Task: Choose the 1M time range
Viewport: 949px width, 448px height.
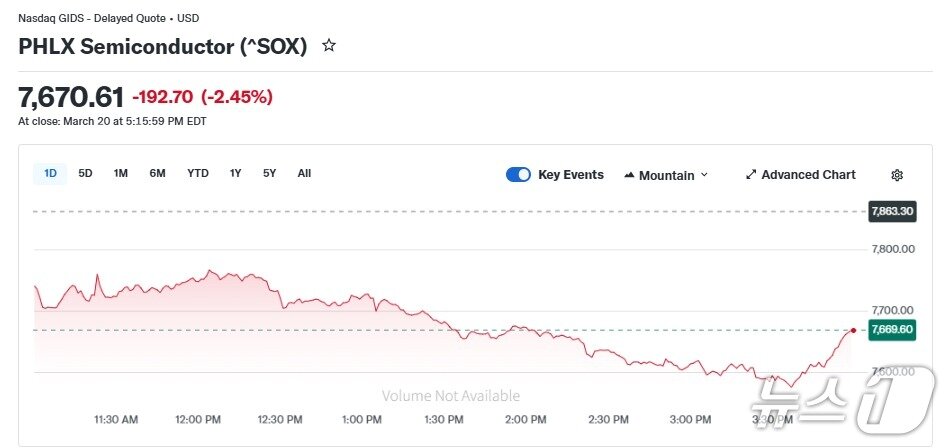Action: 121,173
